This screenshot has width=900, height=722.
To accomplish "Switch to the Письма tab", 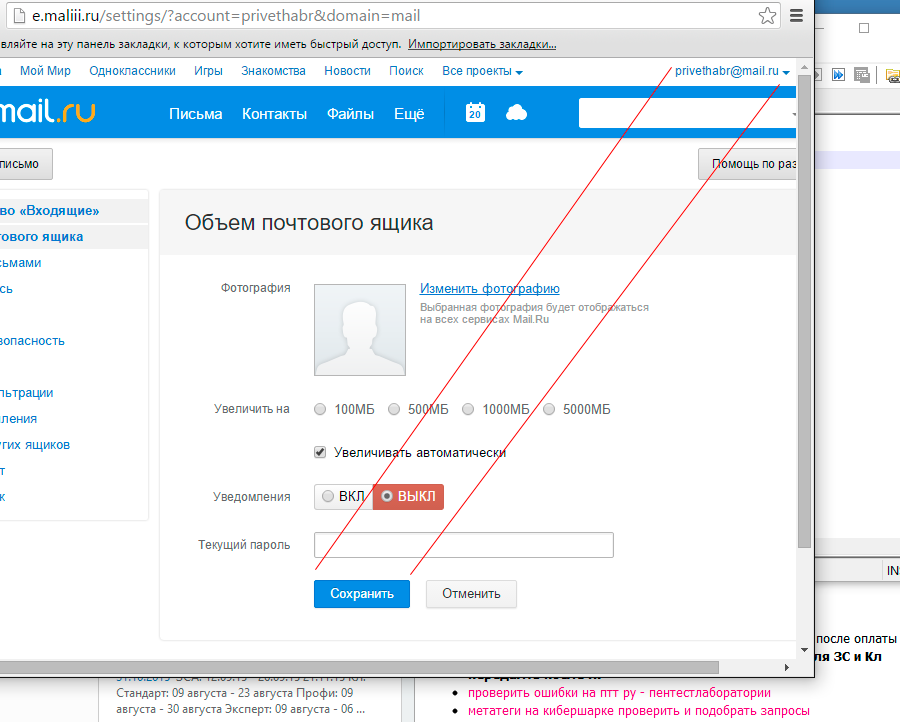I will click(x=195, y=114).
